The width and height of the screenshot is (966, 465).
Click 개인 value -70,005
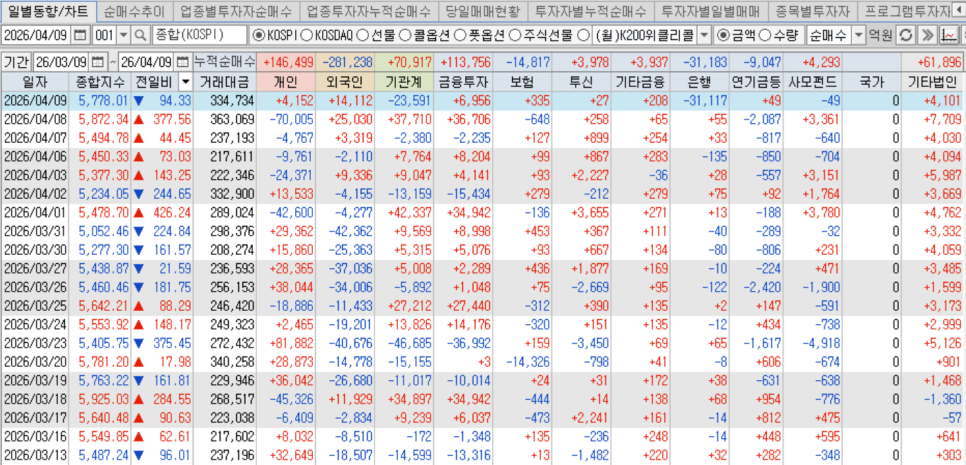coord(293,119)
